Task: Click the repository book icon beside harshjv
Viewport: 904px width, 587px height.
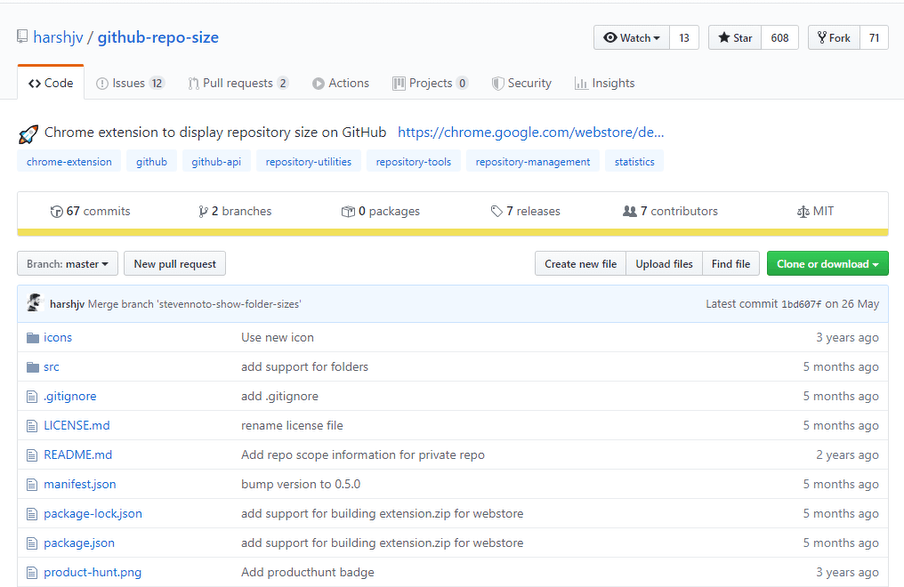Action: pyautogui.click(x=22, y=37)
